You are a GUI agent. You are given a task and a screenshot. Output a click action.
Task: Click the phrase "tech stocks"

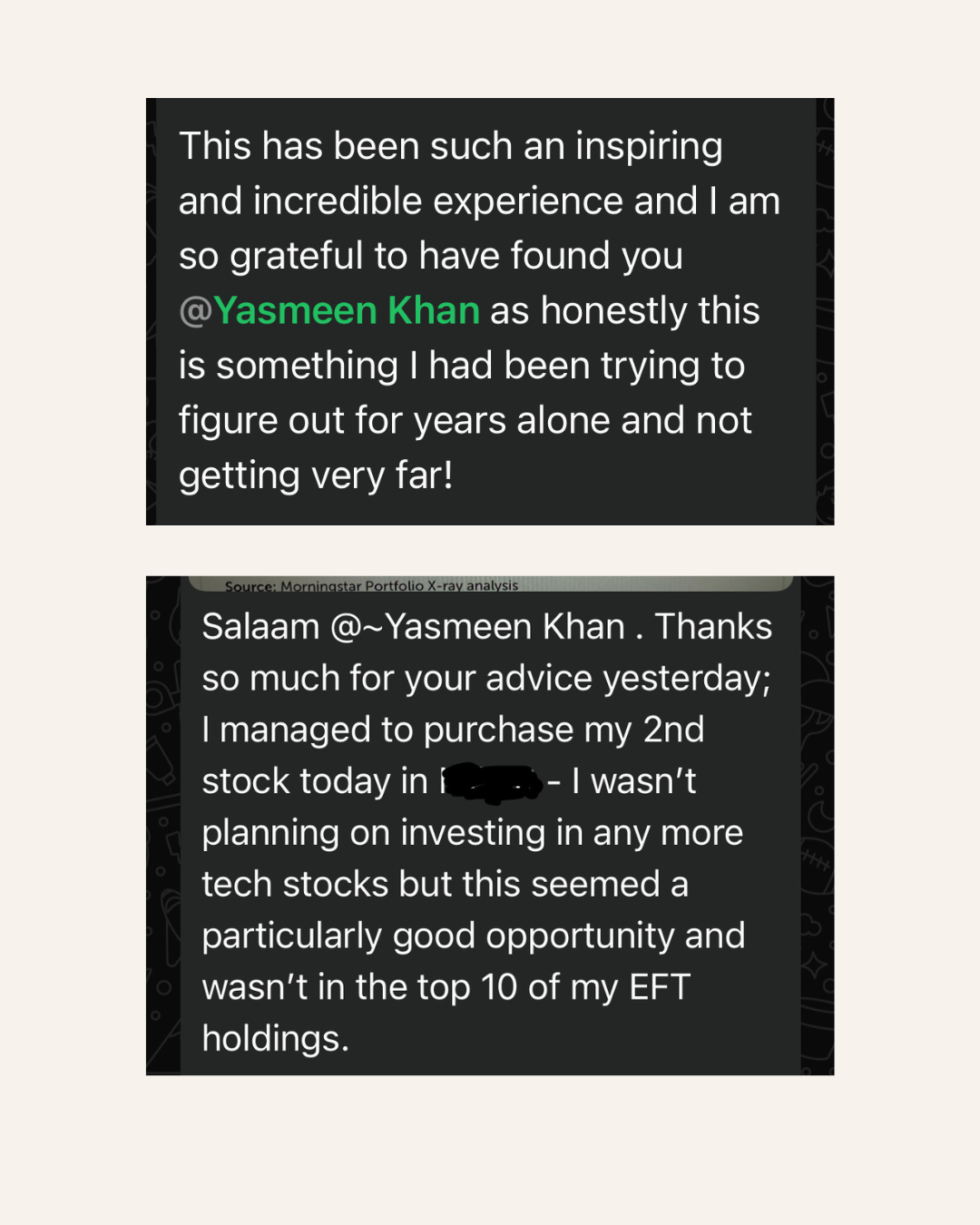(295, 885)
